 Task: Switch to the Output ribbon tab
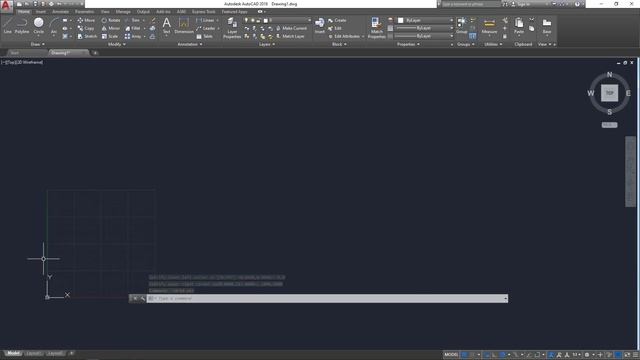pyautogui.click(x=143, y=11)
